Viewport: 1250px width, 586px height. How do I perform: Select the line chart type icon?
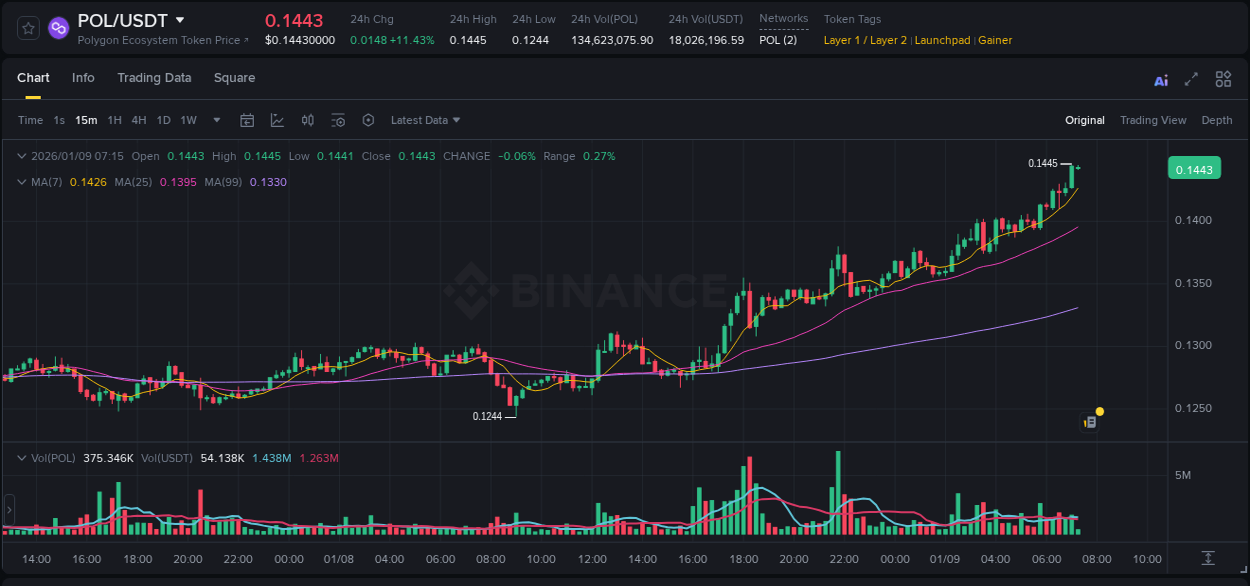click(x=277, y=120)
